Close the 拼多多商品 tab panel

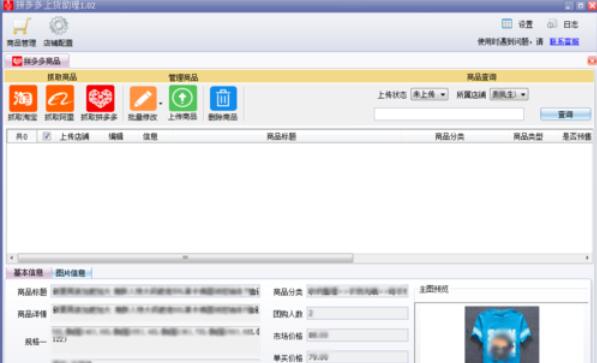592,61
